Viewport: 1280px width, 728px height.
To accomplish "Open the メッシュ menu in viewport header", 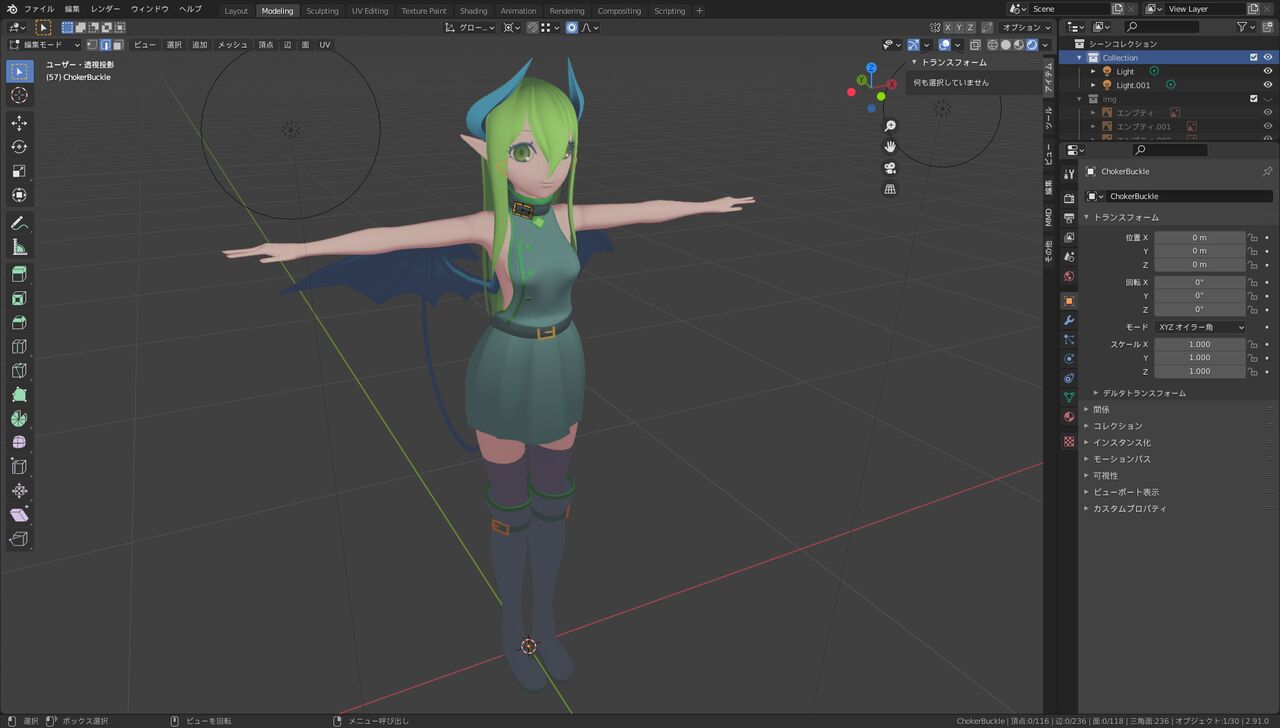I will (x=232, y=45).
